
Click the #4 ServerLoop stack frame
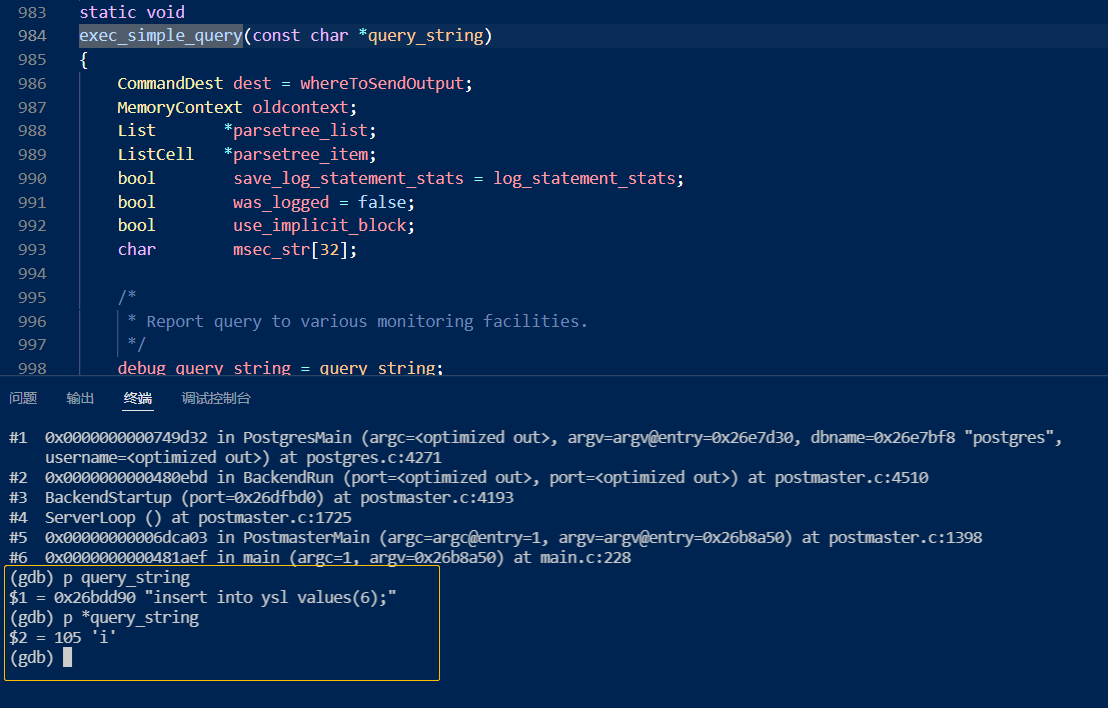pos(180,518)
